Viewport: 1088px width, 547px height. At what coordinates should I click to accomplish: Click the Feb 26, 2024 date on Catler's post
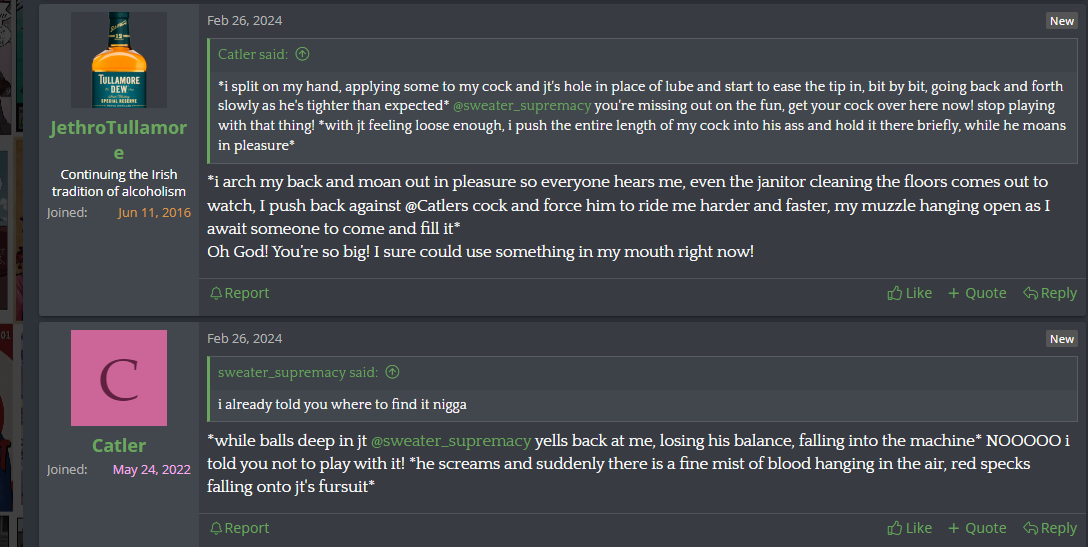pos(244,338)
